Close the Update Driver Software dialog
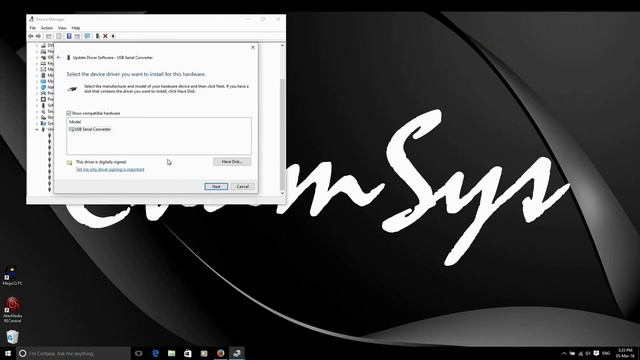The width and height of the screenshot is (640, 360). (x=253, y=47)
